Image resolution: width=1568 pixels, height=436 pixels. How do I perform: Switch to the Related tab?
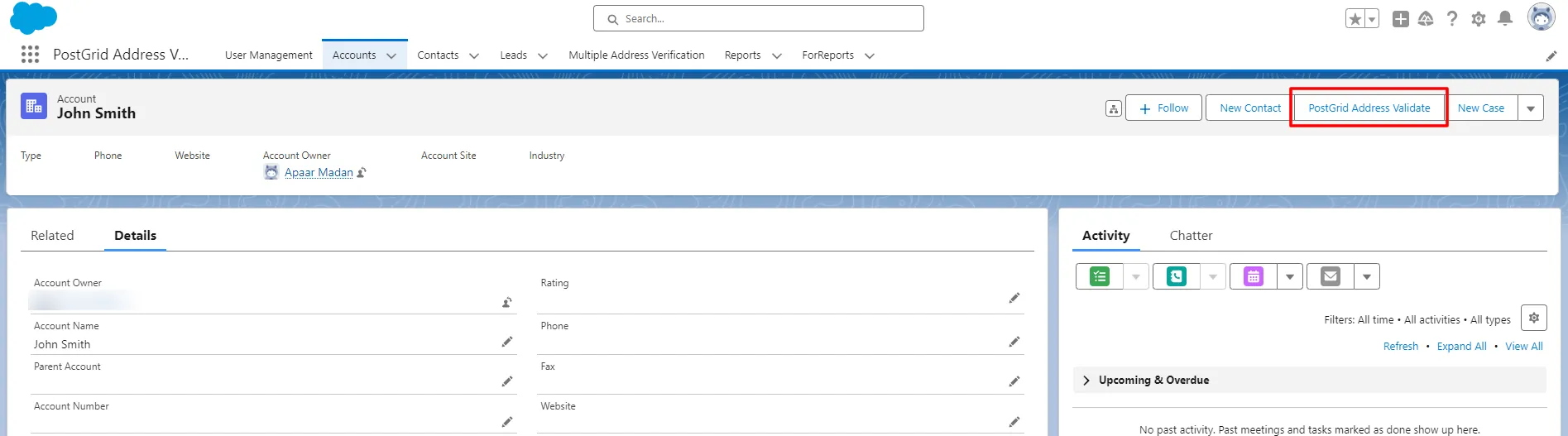[x=52, y=236]
